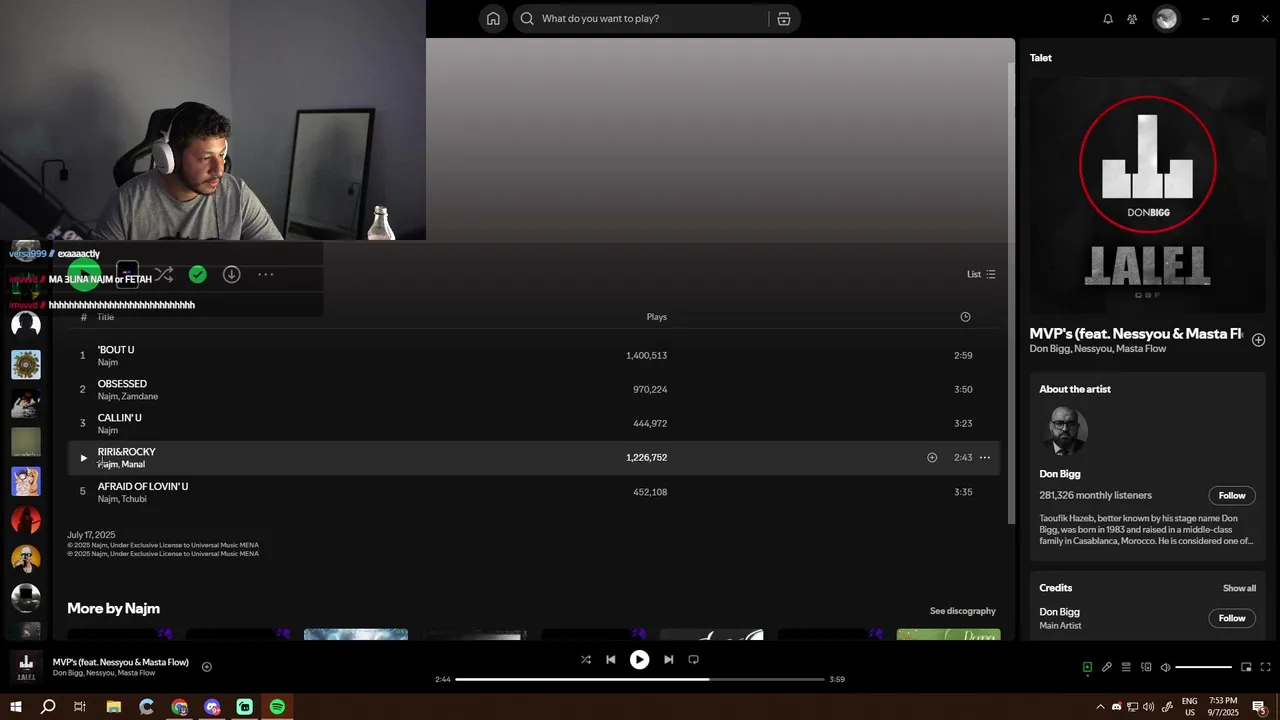Open Task View on taskbar
Screen dimensions: 1280x720
point(80,707)
